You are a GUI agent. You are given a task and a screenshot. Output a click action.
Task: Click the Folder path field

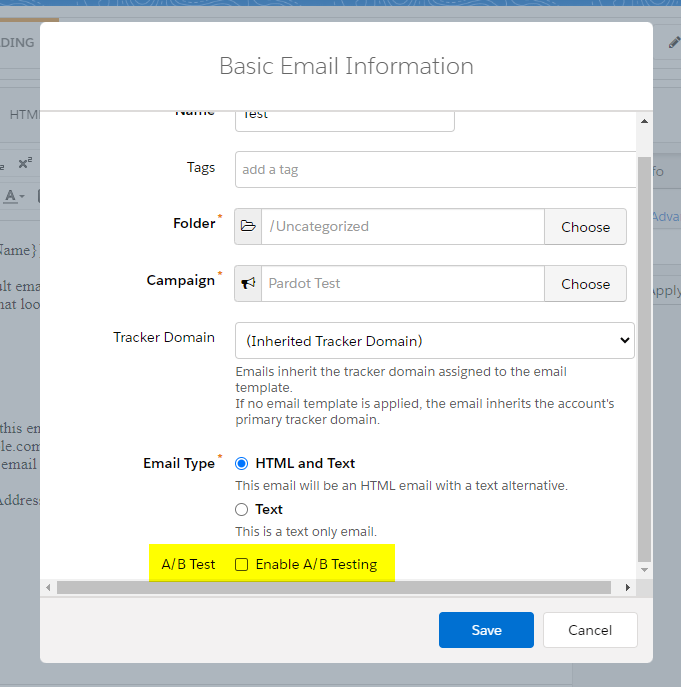pos(403,227)
